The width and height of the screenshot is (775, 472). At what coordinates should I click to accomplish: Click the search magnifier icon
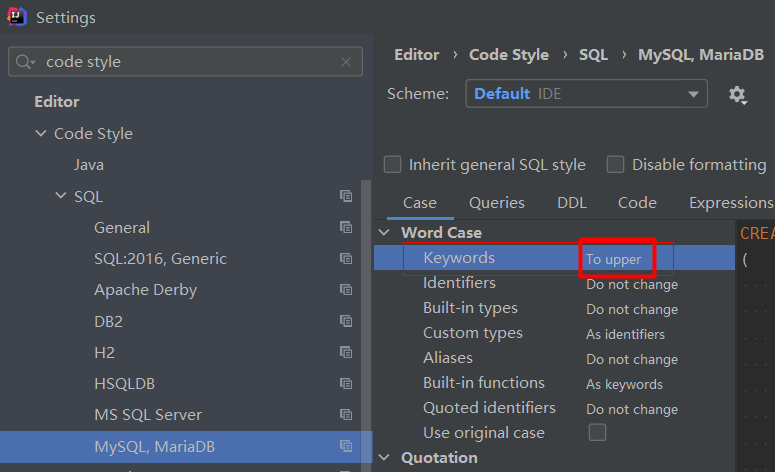click(x=25, y=62)
